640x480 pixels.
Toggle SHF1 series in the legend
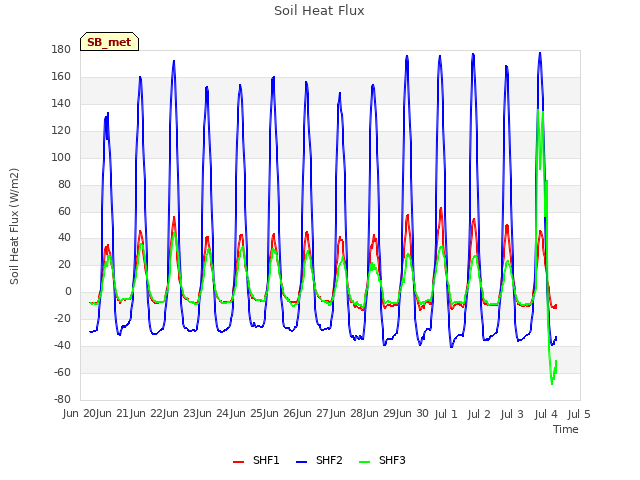pos(256,460)
